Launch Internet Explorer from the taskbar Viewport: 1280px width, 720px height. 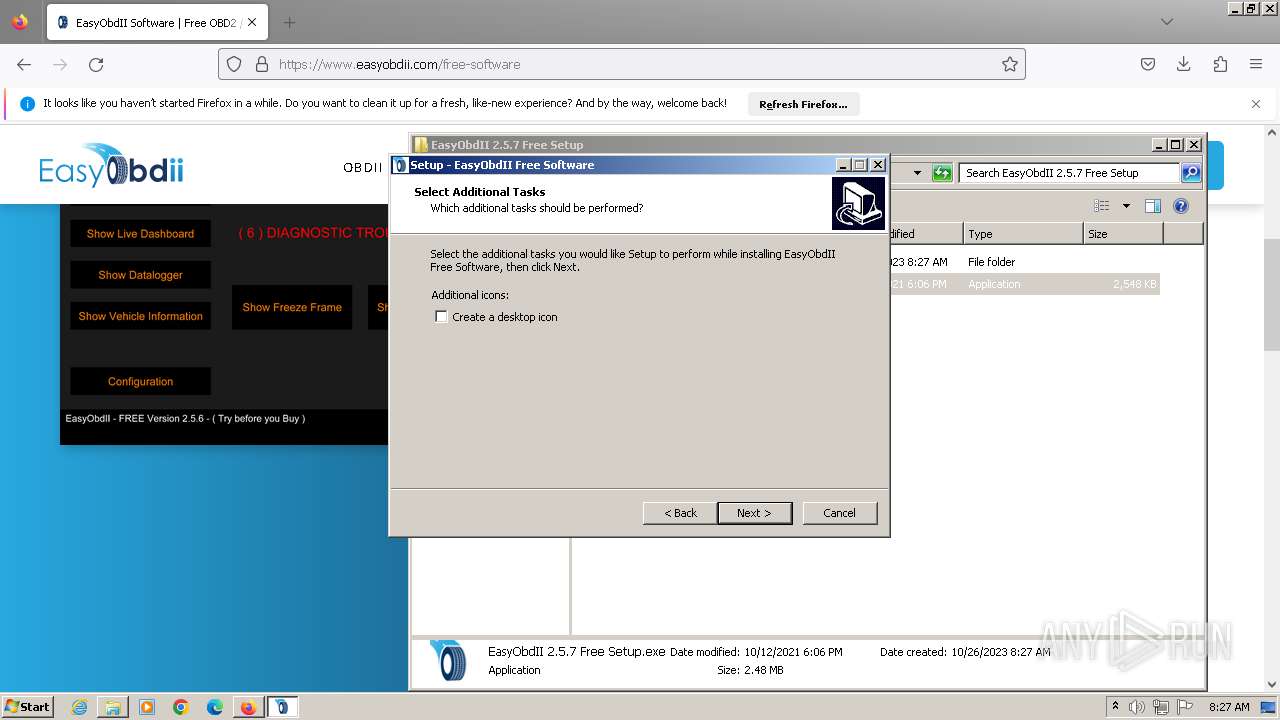80,707
